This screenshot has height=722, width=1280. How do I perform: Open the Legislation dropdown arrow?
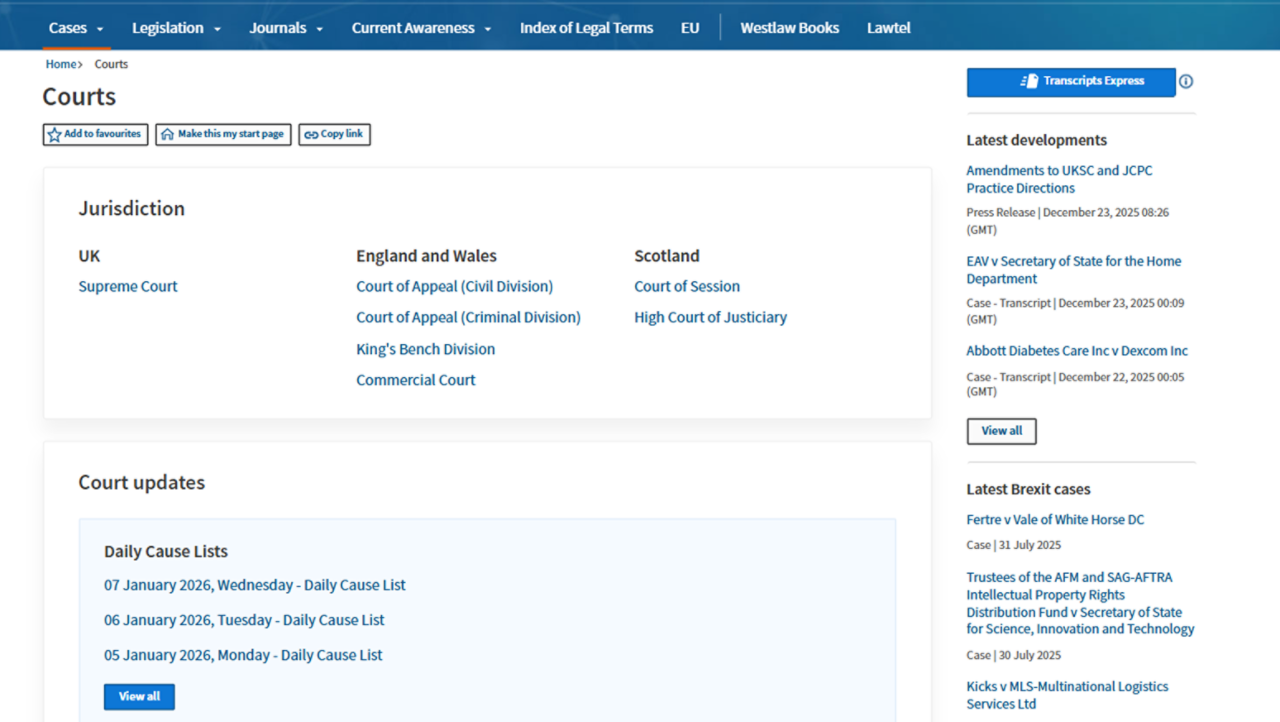click(217, 29)
